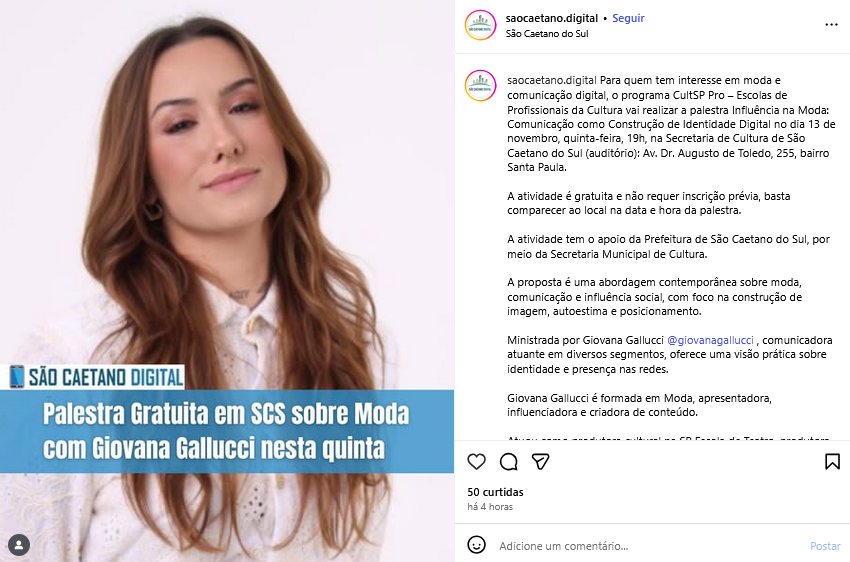This screenshot has height=562, width=850.
Task: Like the post with the heart icon
Action: coord(476,462)
